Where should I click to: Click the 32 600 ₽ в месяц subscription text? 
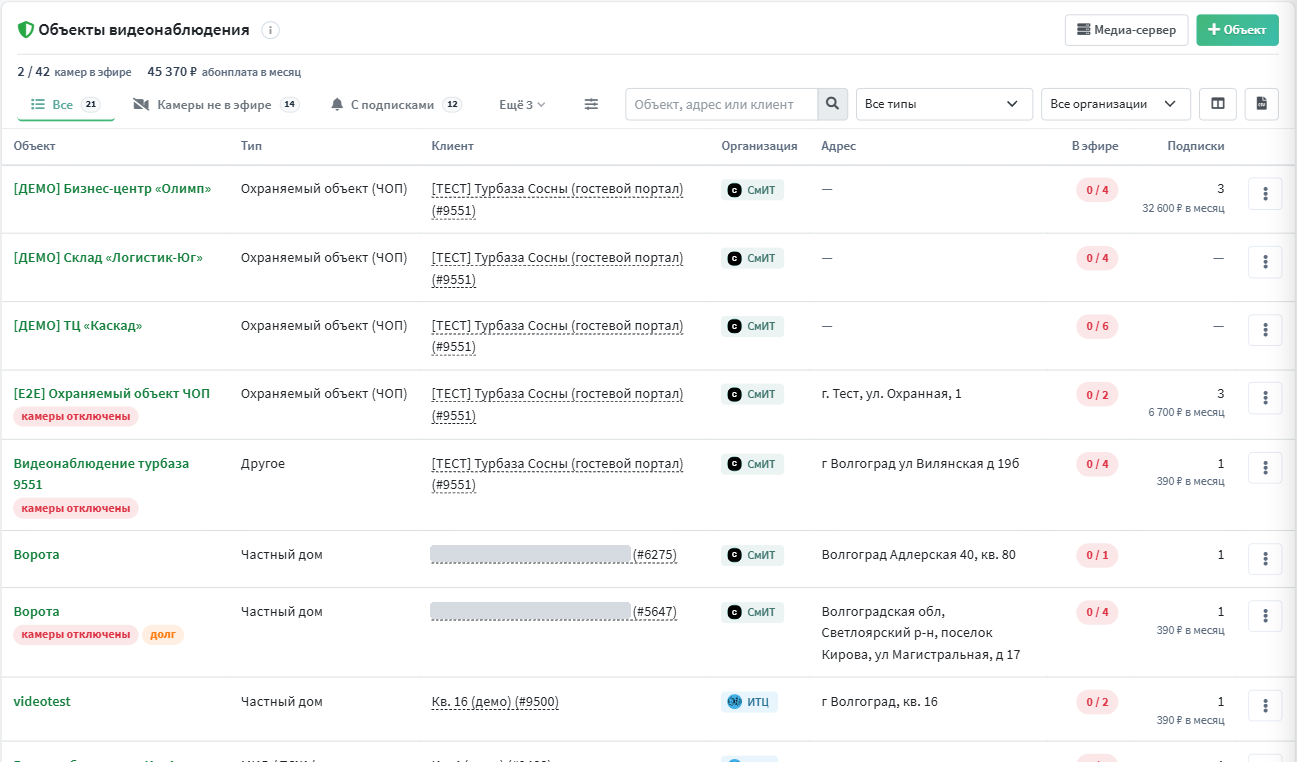[1183, 209]
